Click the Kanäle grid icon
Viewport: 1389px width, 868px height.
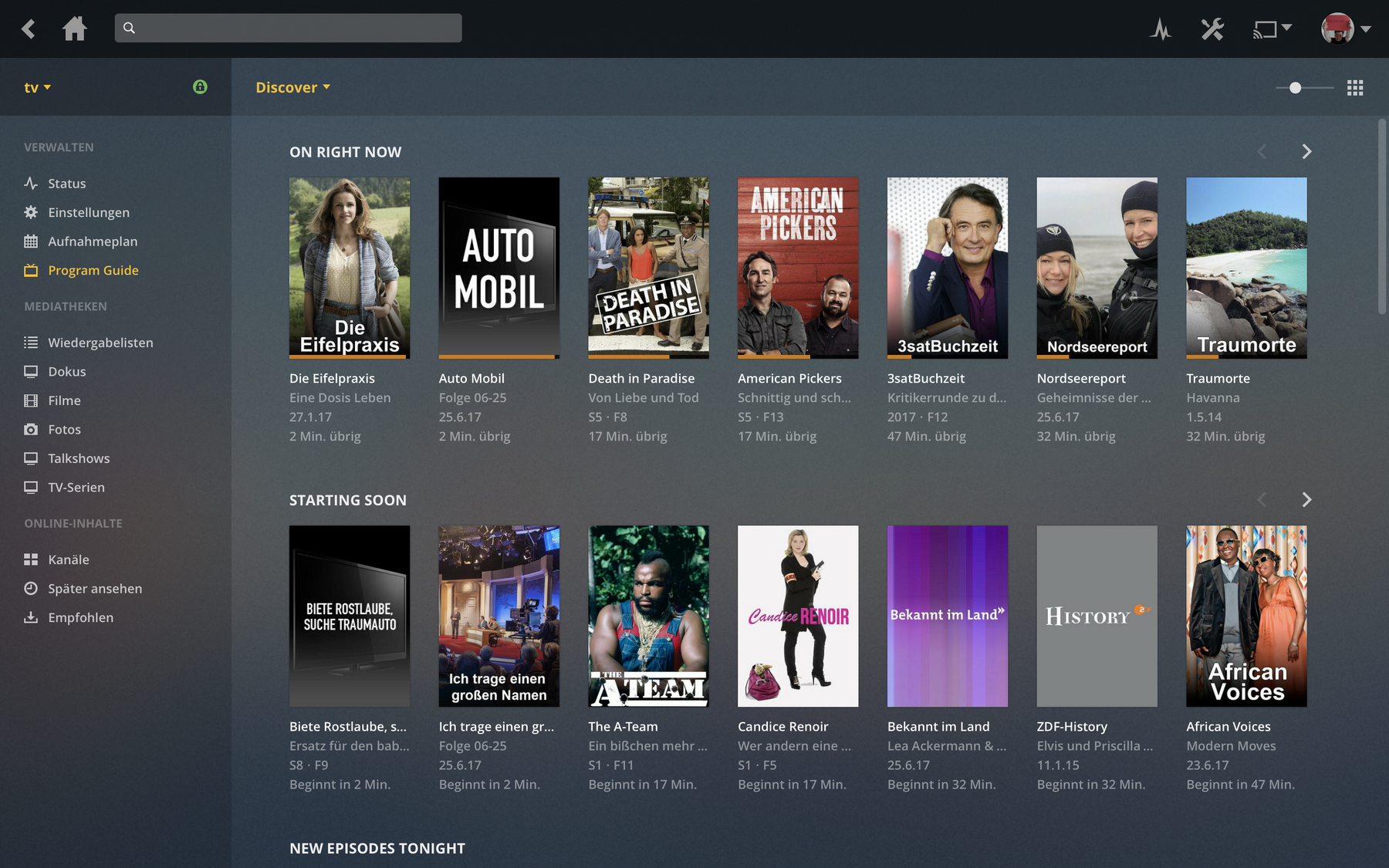[31, 559]
